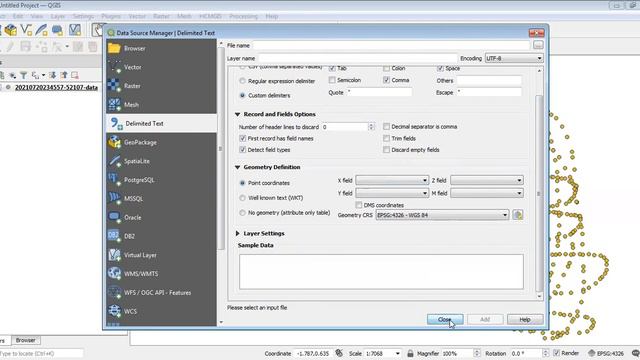Click the filter legend icon in Layers panel
This screenshot has height=360, width=640.
24,75
